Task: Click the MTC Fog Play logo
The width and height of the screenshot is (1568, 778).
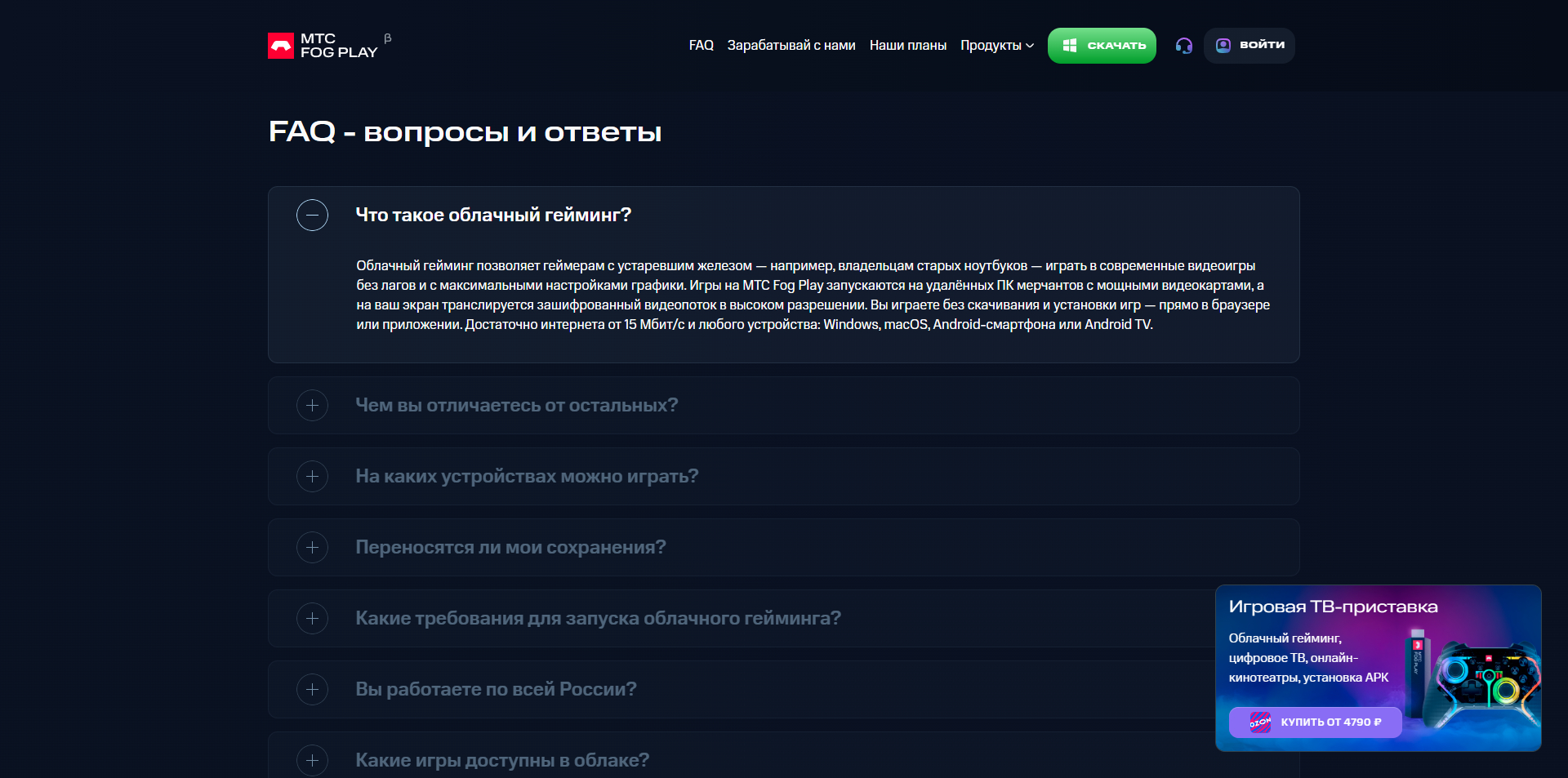Action: point(323,46)
